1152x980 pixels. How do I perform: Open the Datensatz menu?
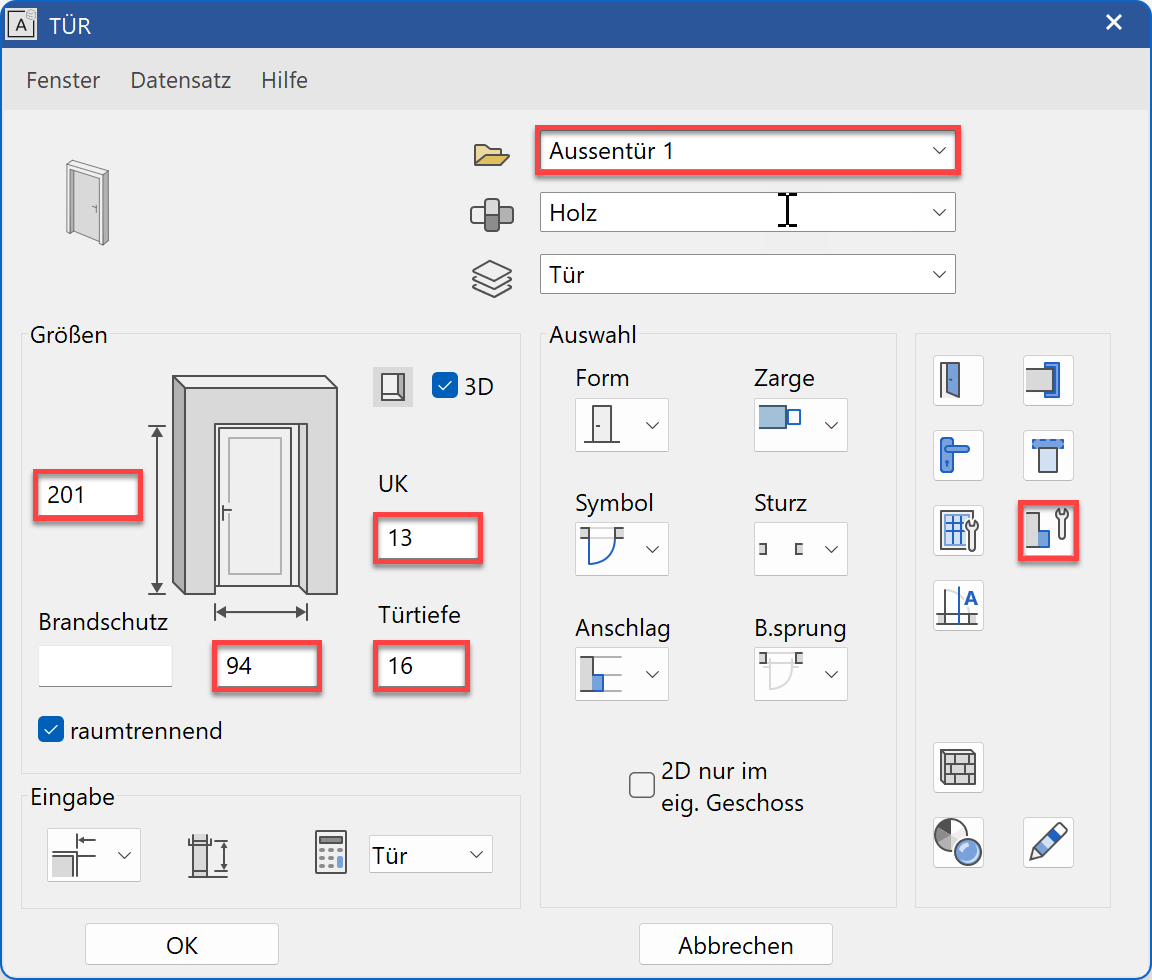(x=181, y=80)
